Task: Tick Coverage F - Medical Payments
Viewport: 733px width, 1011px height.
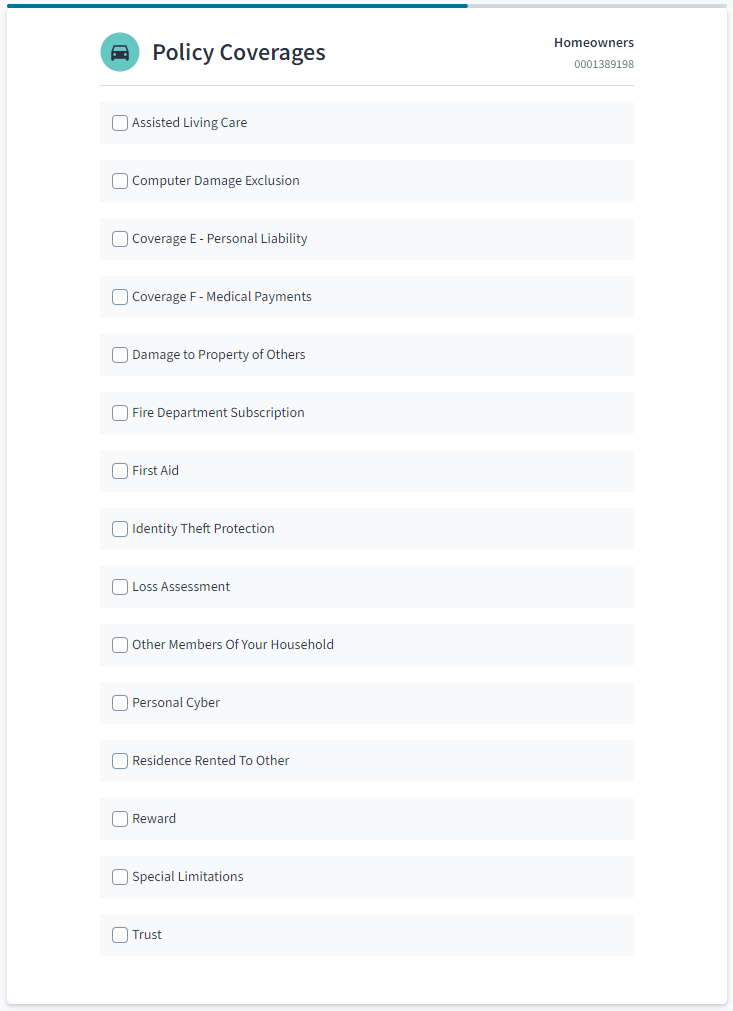Action: coord(120,297)
